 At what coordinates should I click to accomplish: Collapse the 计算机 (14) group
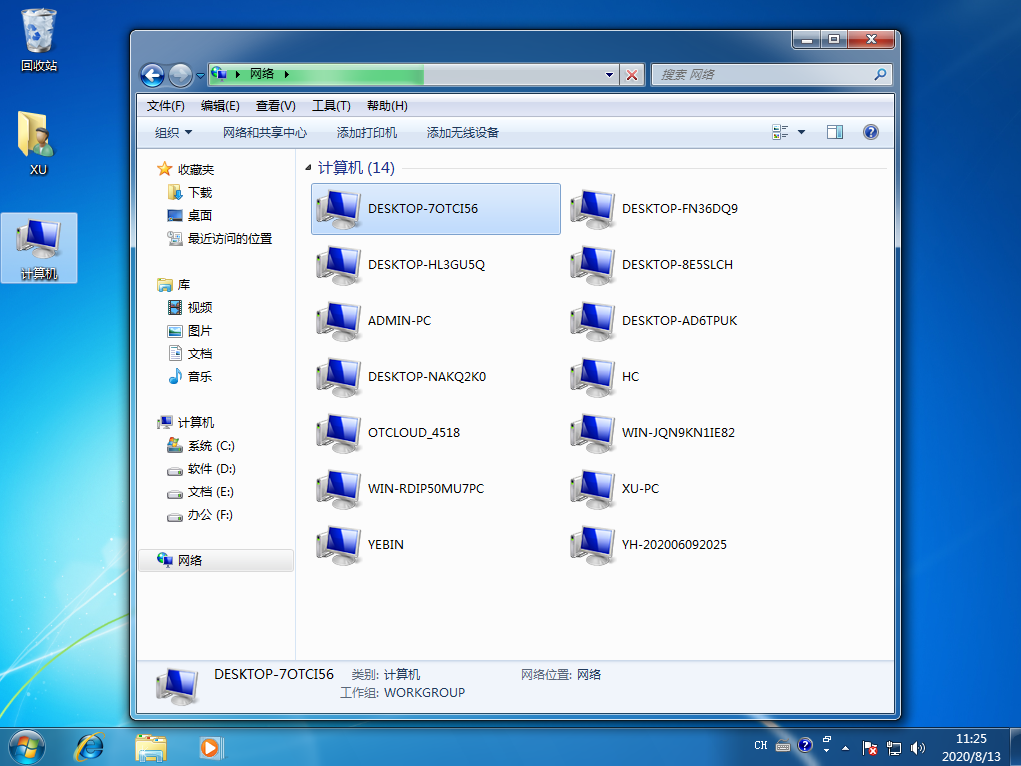tap(309, 168)
